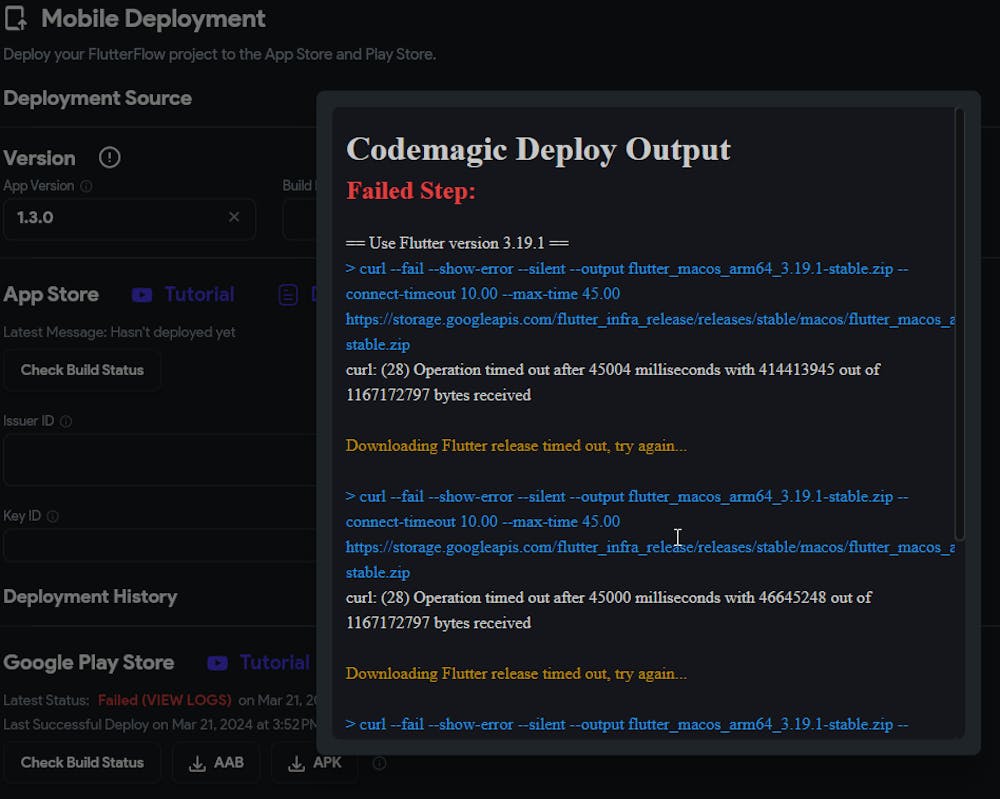Click the deploy output vertical scrollbar

pos(960,325)
